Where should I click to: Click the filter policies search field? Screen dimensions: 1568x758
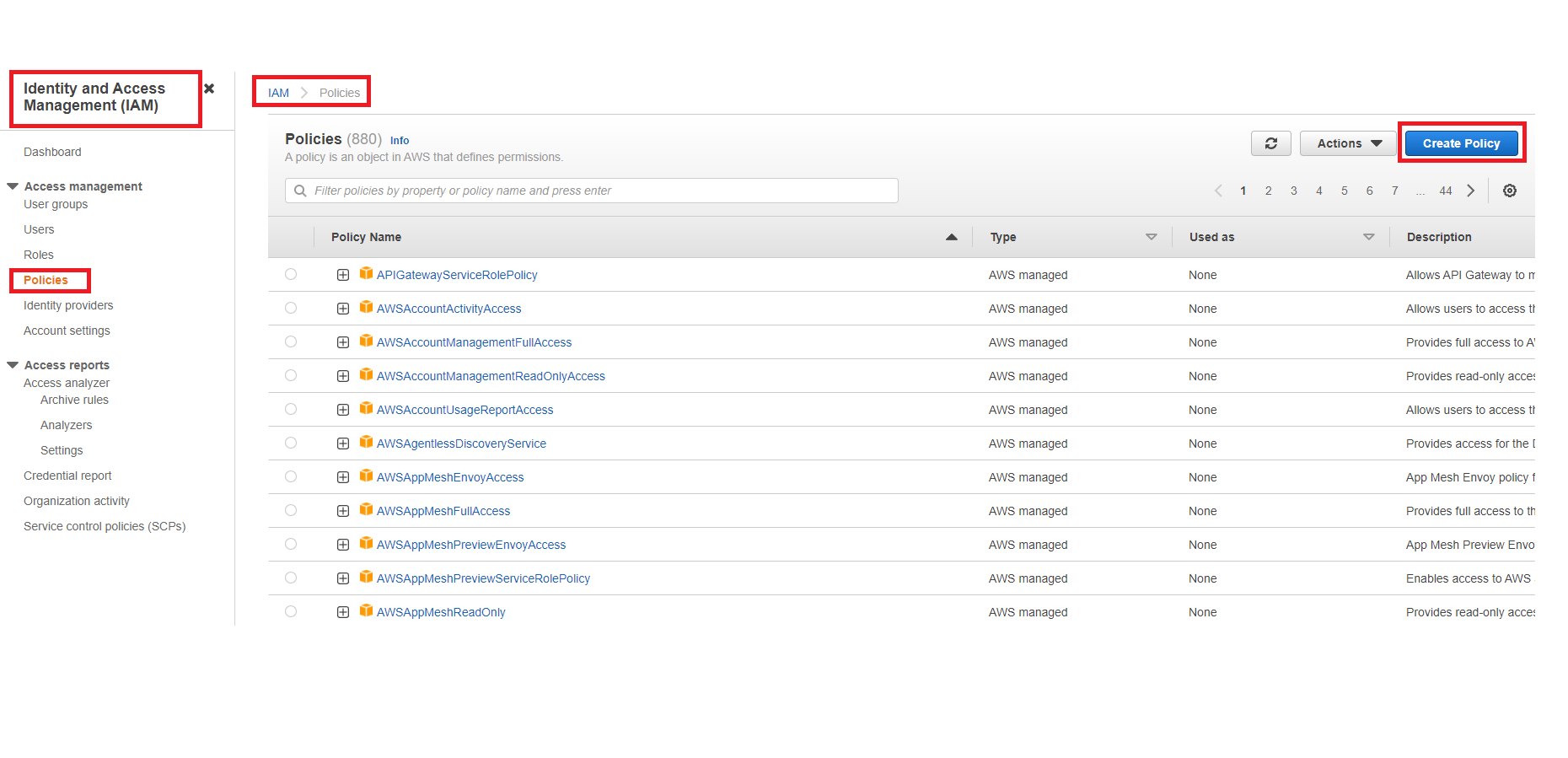click(592, 191)
